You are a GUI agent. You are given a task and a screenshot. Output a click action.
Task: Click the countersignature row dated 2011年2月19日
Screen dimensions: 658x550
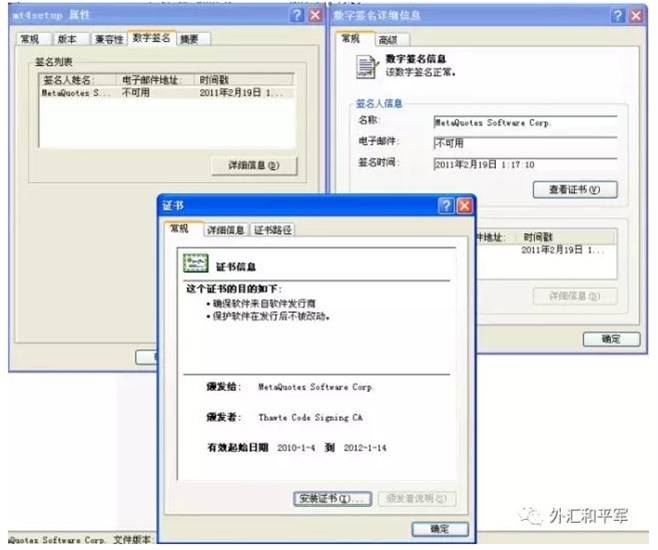coord(546,250)
